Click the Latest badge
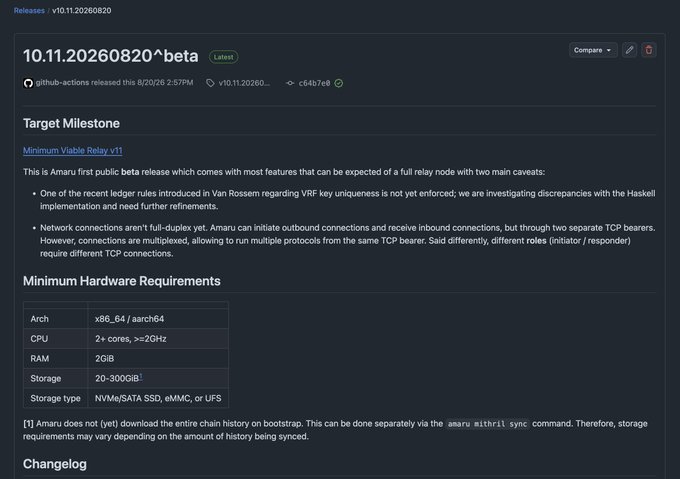The height and width of the screenshot is (479, 680). pos(223,57)
